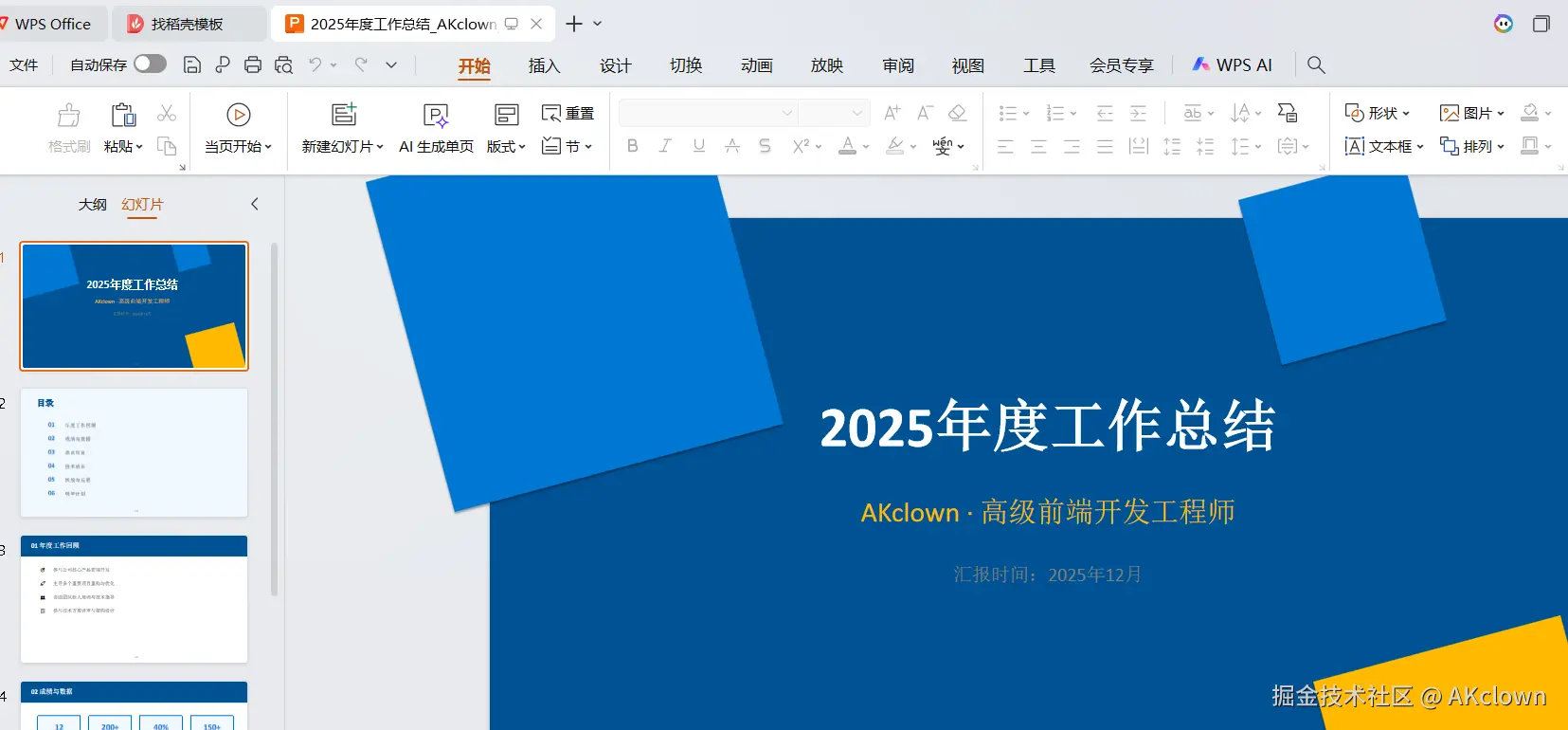This screenshot has height=730, width=1568.
Task: Click the Center Align icon
Action: [x=1038, y=146]
